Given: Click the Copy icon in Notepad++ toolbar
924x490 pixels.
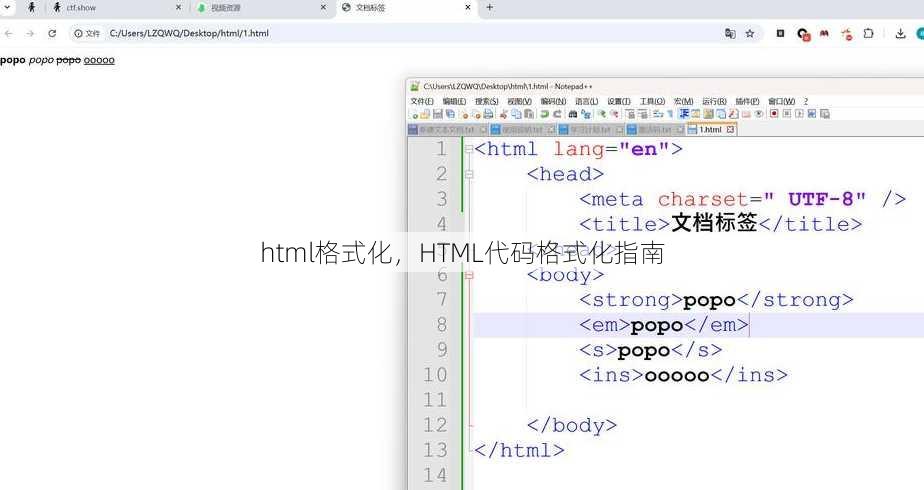Looking at the screenshot, I should tap(516, 114).
